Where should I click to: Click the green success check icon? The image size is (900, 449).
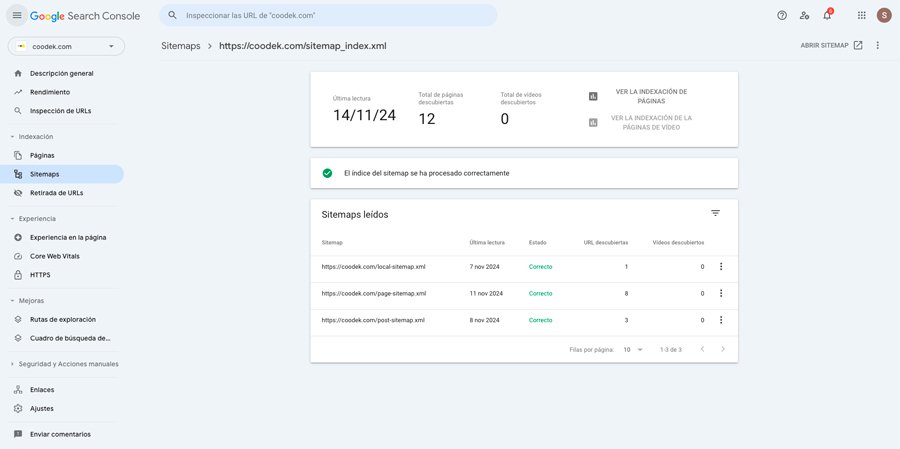coord(327,173)
